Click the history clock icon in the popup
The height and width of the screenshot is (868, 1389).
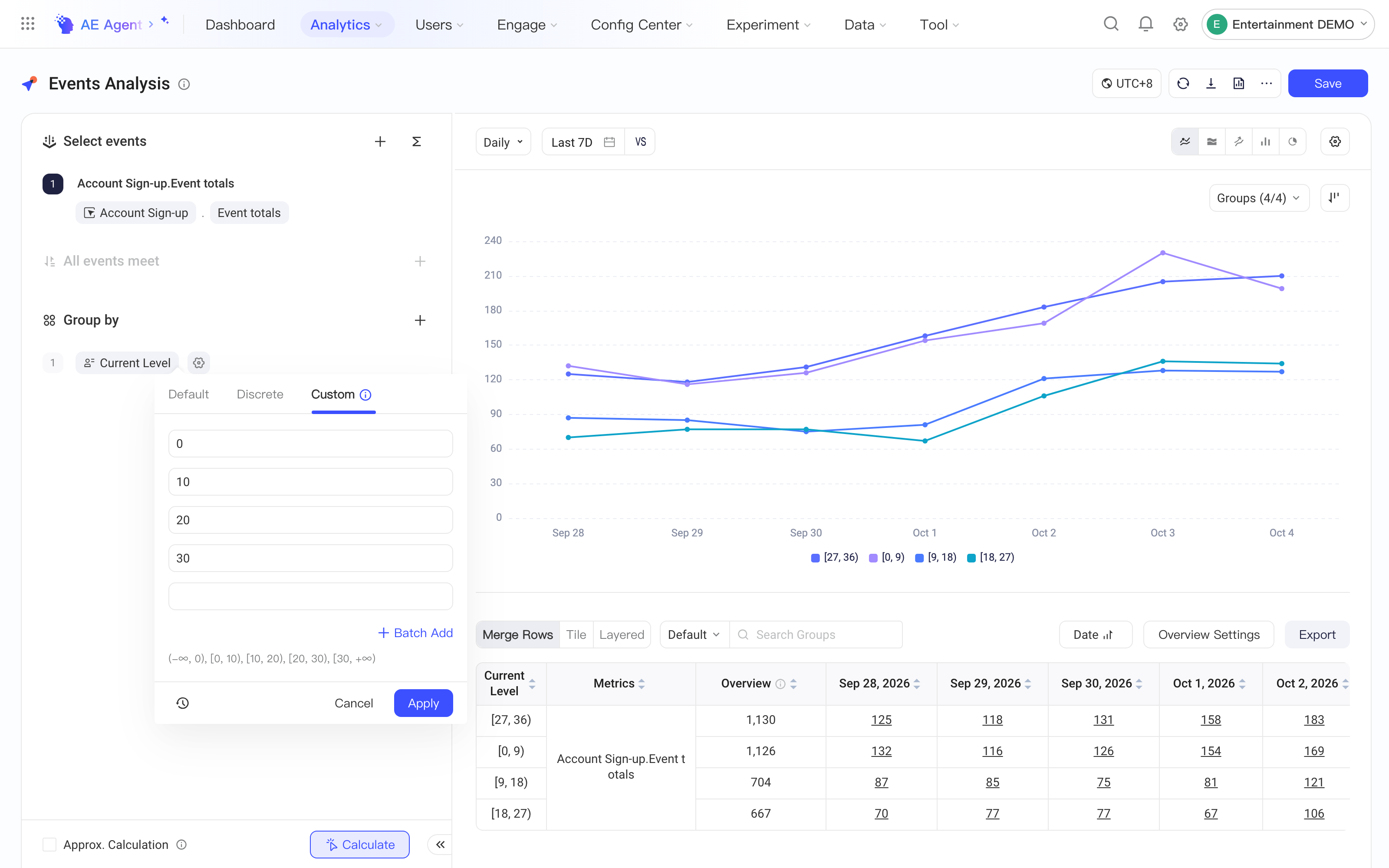coord(182,703)
